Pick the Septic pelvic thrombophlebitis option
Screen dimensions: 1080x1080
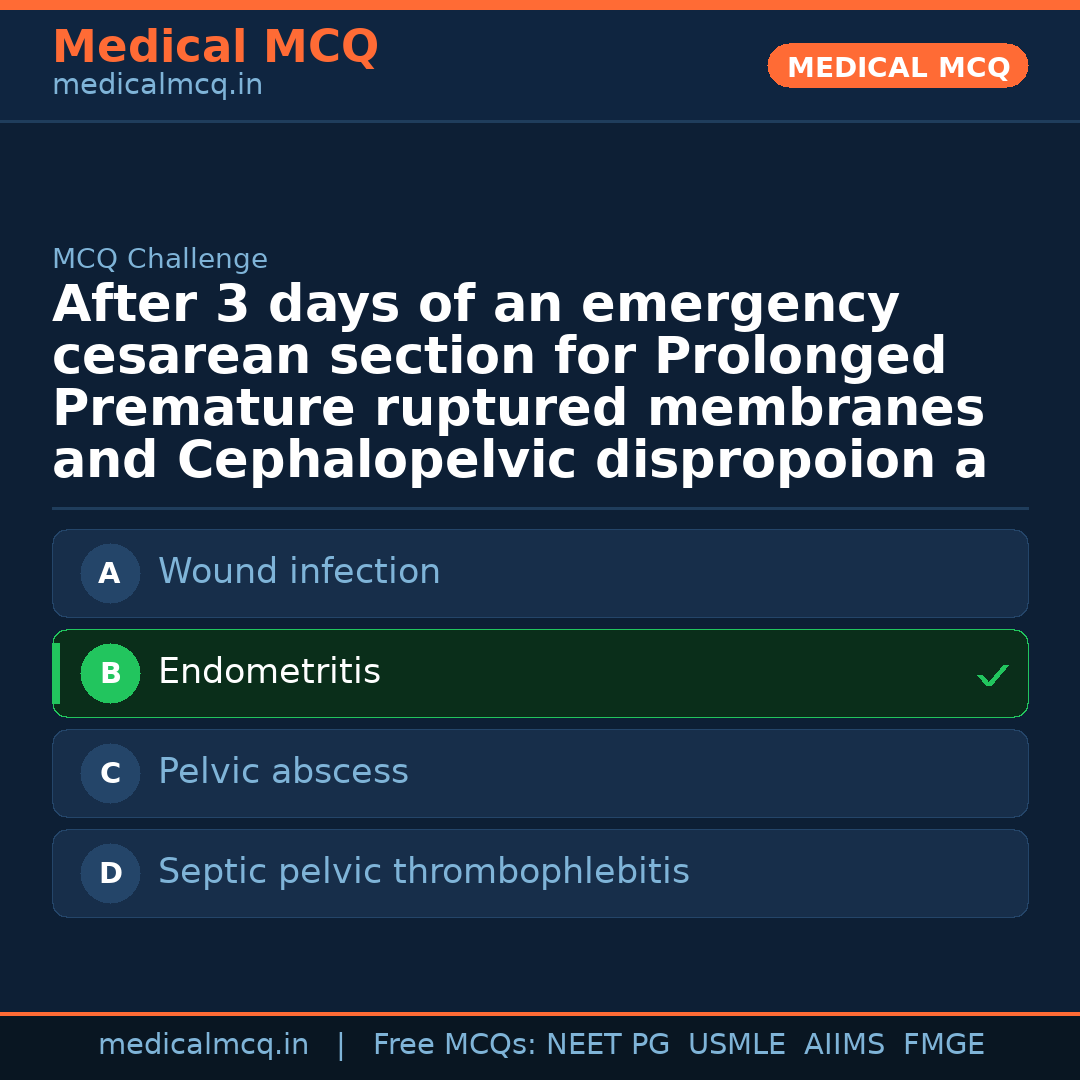coord(423,872)
